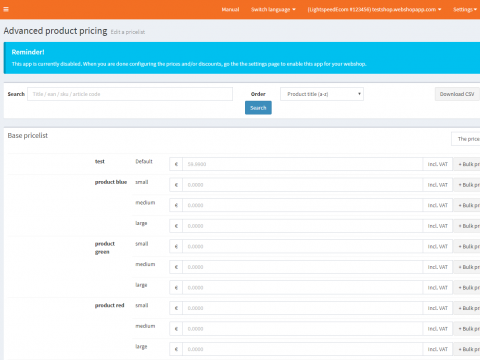Click the euro icon for product red large
Image resolution: width=480 pixels, height=360 pixels.
tap(176, 349)
